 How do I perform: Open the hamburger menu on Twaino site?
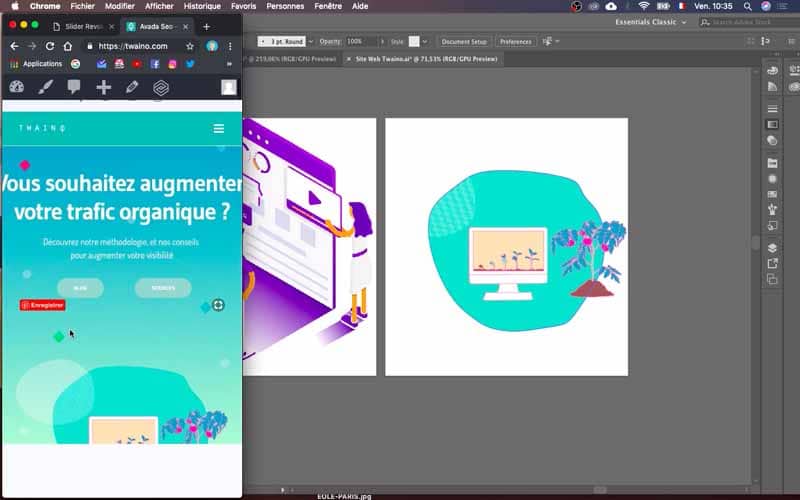(x=219, y=129)
